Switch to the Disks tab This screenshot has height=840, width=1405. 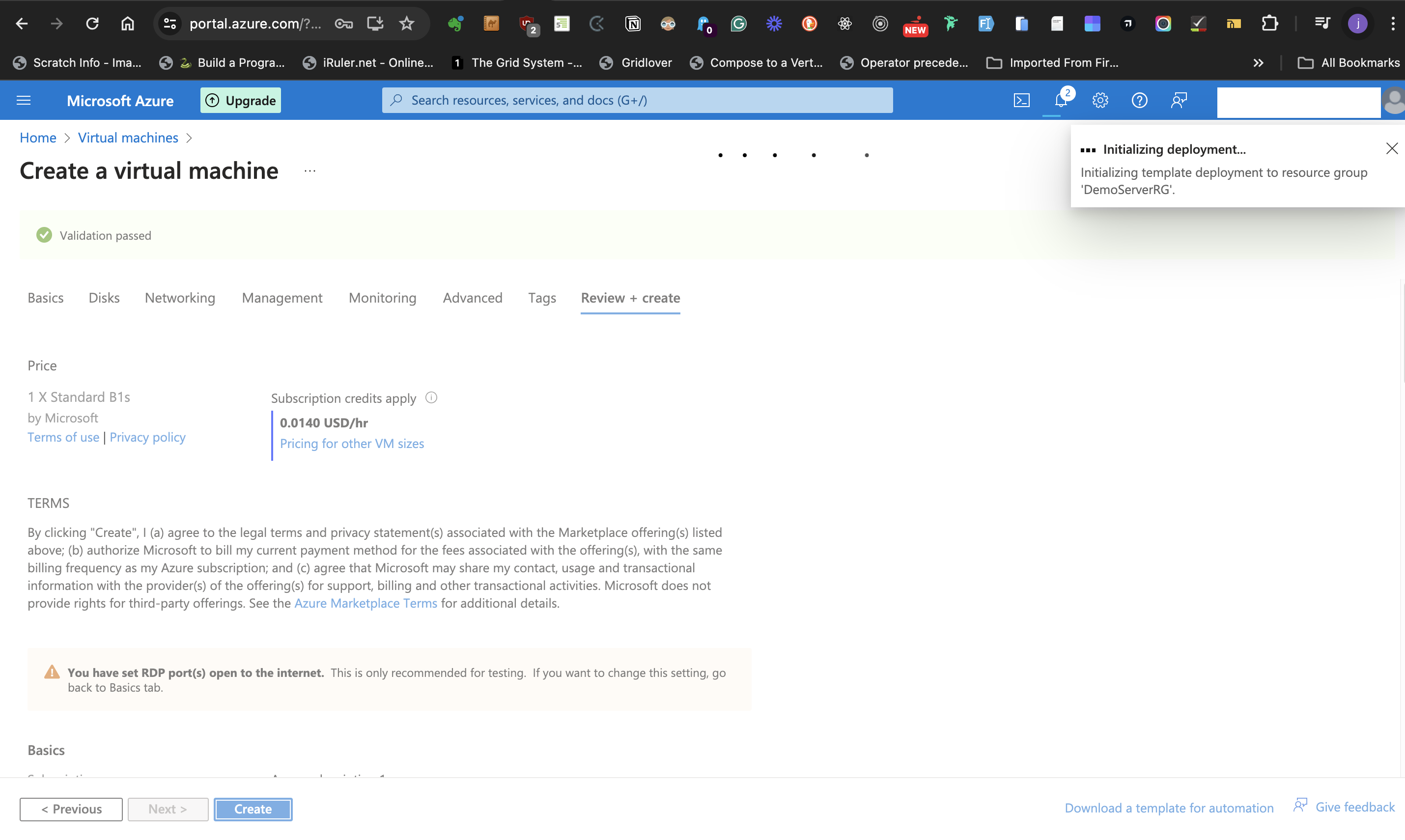(x=104, y=298)
